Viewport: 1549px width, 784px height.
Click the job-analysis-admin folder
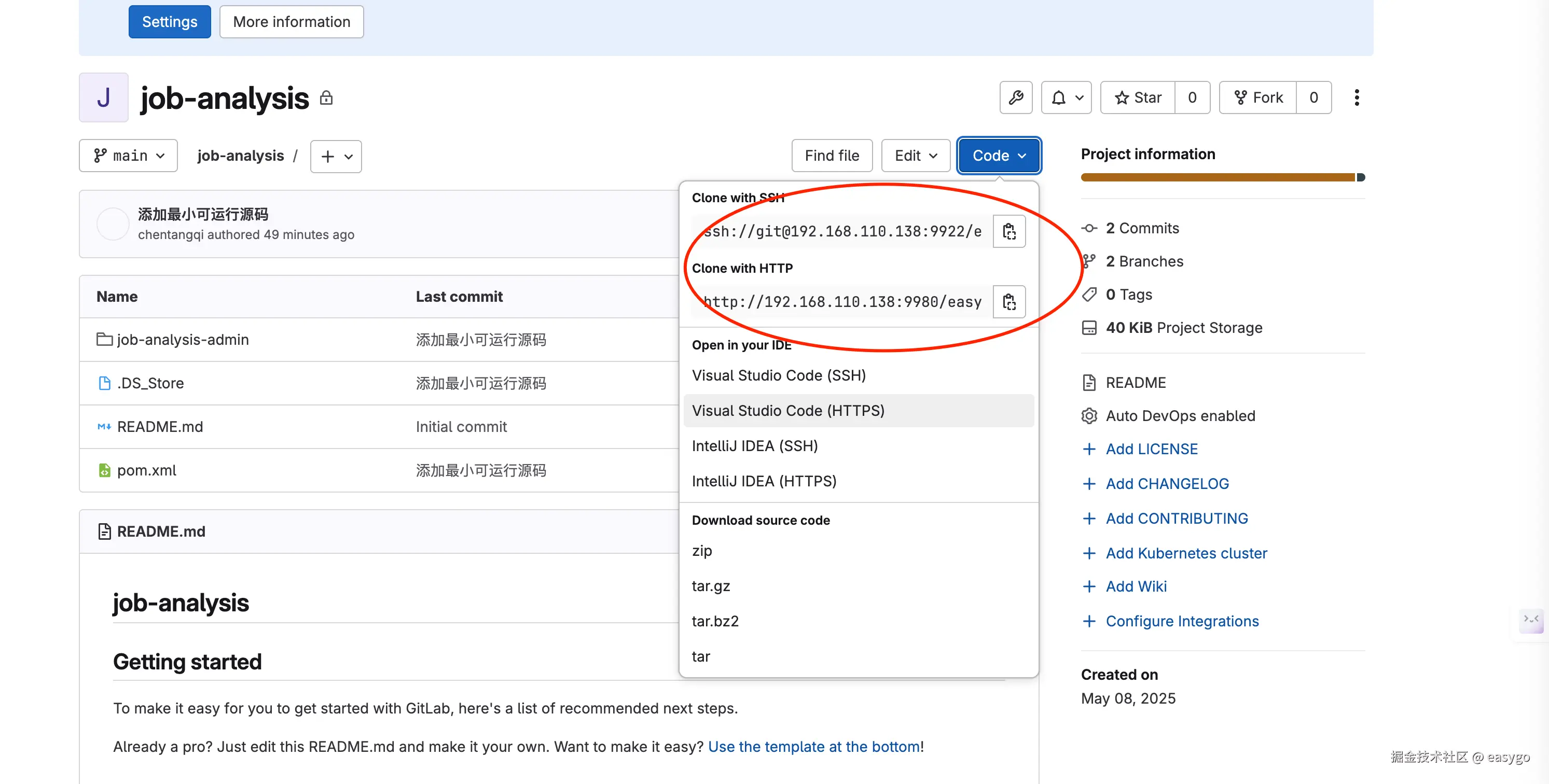182,340
